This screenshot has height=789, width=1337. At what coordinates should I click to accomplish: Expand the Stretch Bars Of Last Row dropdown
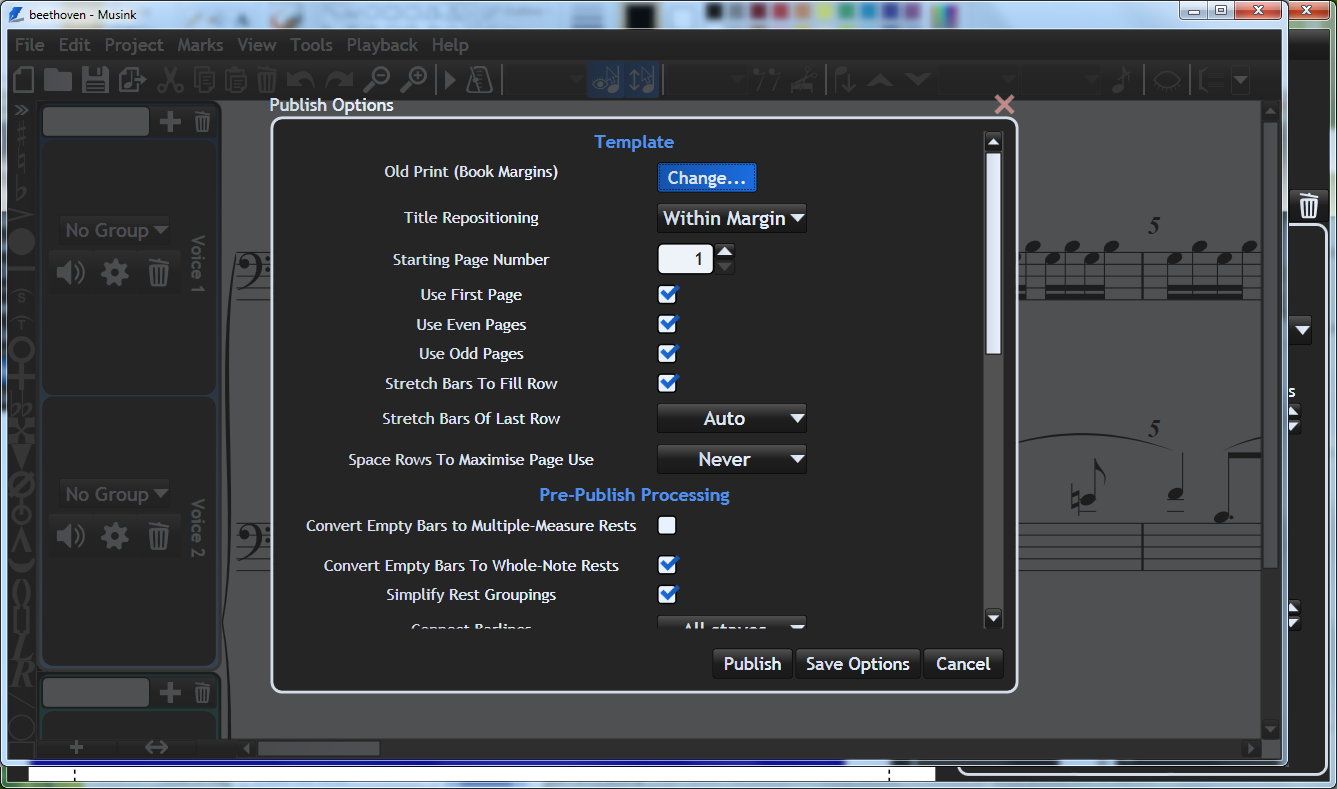(732, 419)
